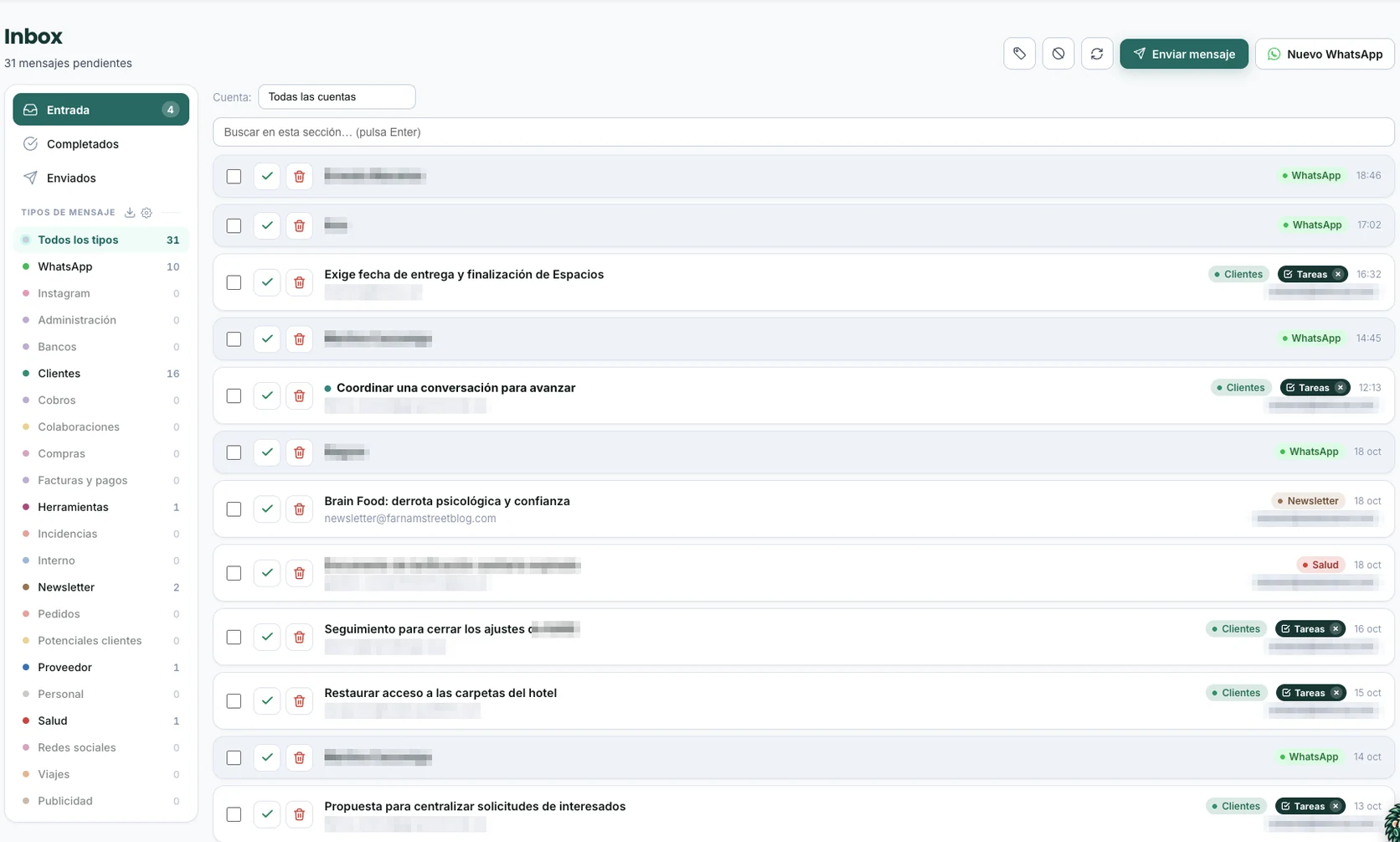Screen dimensions: 1400x842
Task: Click the 'Enviar mensaje' button
Action: (1184, 54)
